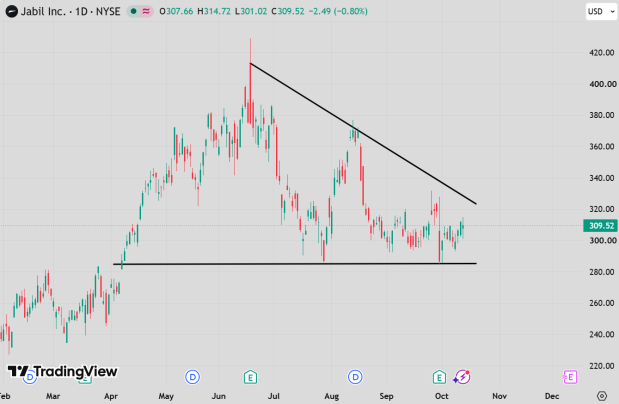Click the change value −2.49 (−0.80%)

pos(338,11)
